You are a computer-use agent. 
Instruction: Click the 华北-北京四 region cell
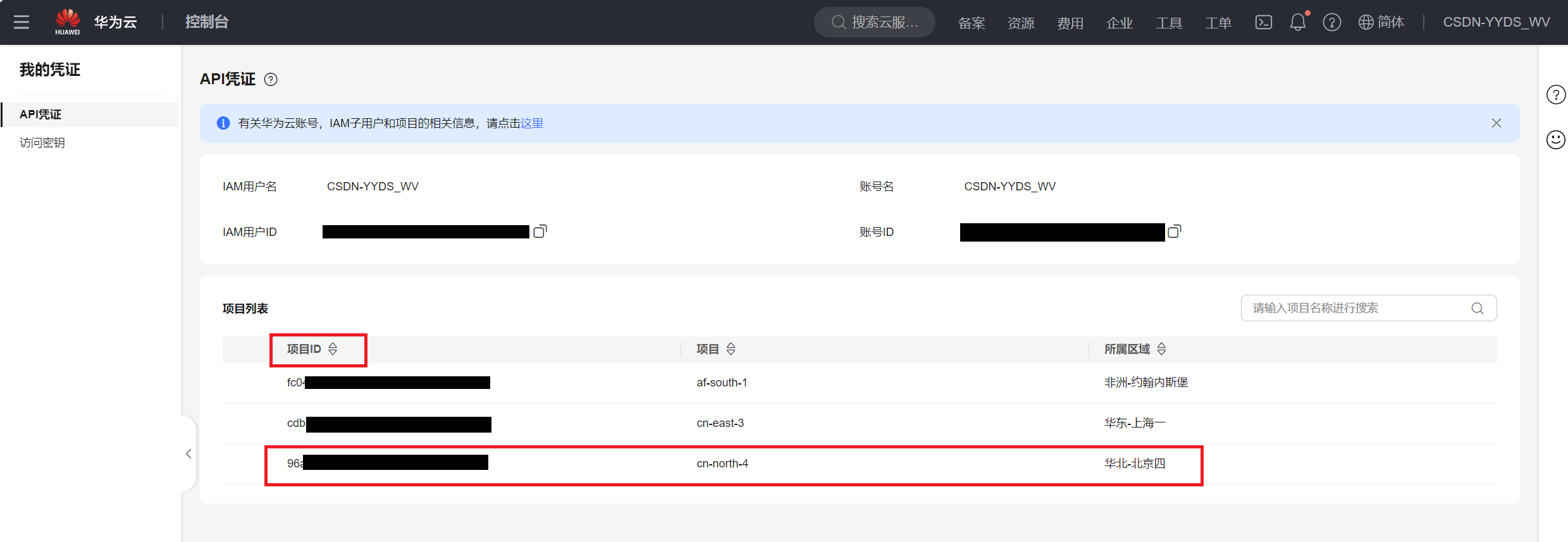tap(1135, 464)
